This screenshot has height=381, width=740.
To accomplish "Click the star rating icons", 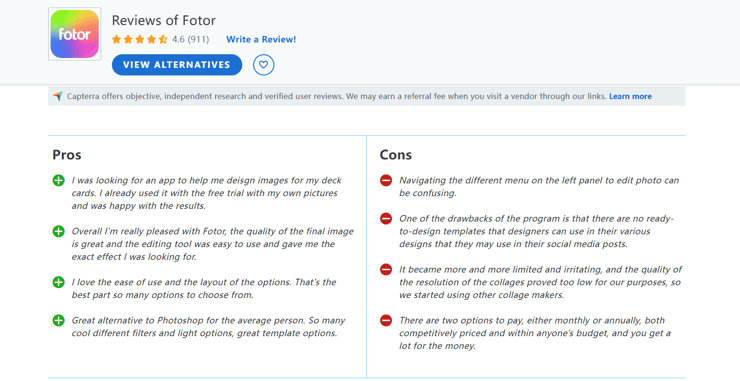I will click(140, 39).
